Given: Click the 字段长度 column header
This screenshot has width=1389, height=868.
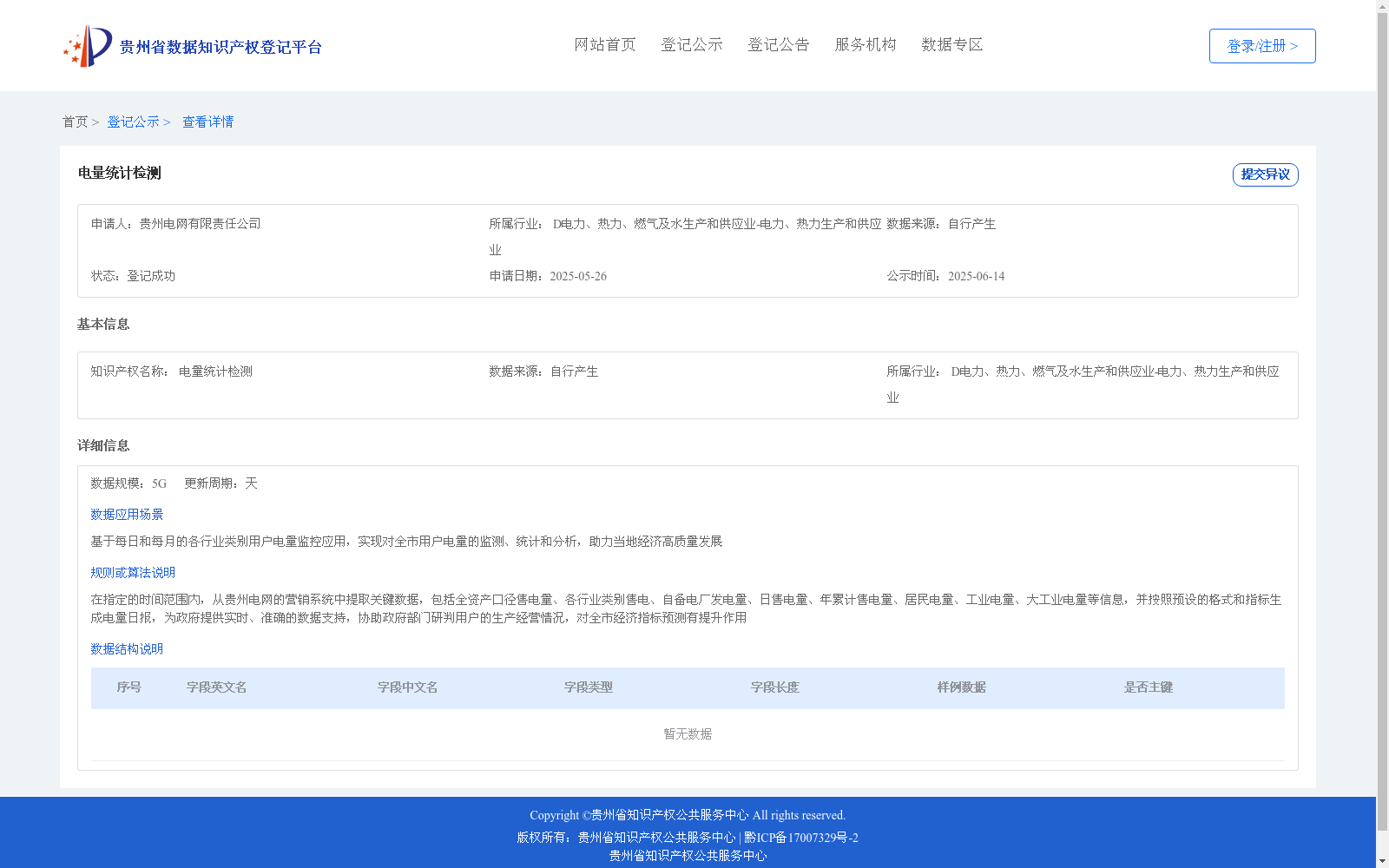Looking at the screenshot, I should point(774,687).
